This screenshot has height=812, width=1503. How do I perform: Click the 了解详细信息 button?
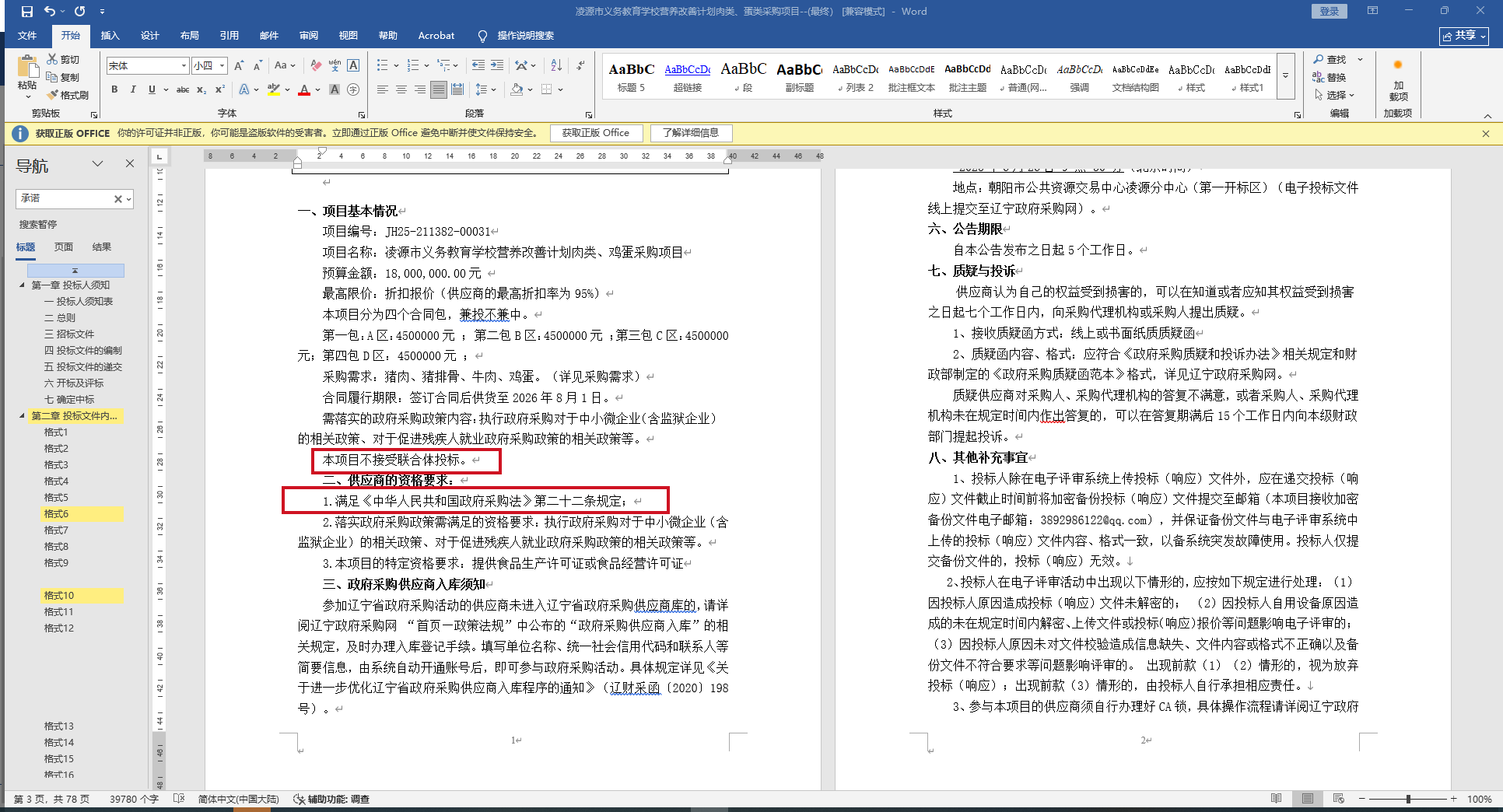(691, 133)
